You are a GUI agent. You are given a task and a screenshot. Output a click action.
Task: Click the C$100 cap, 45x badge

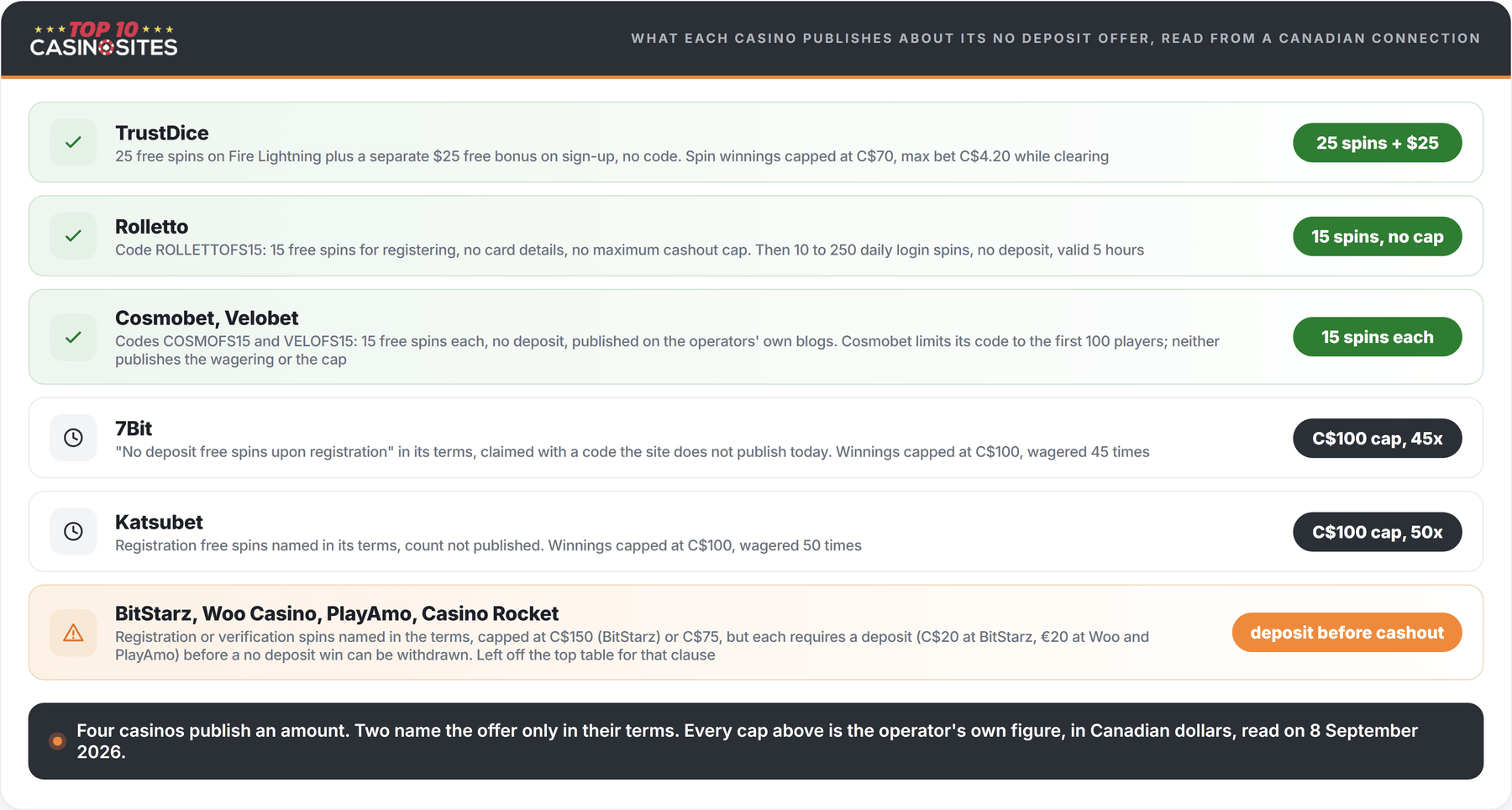[1377, 439]
